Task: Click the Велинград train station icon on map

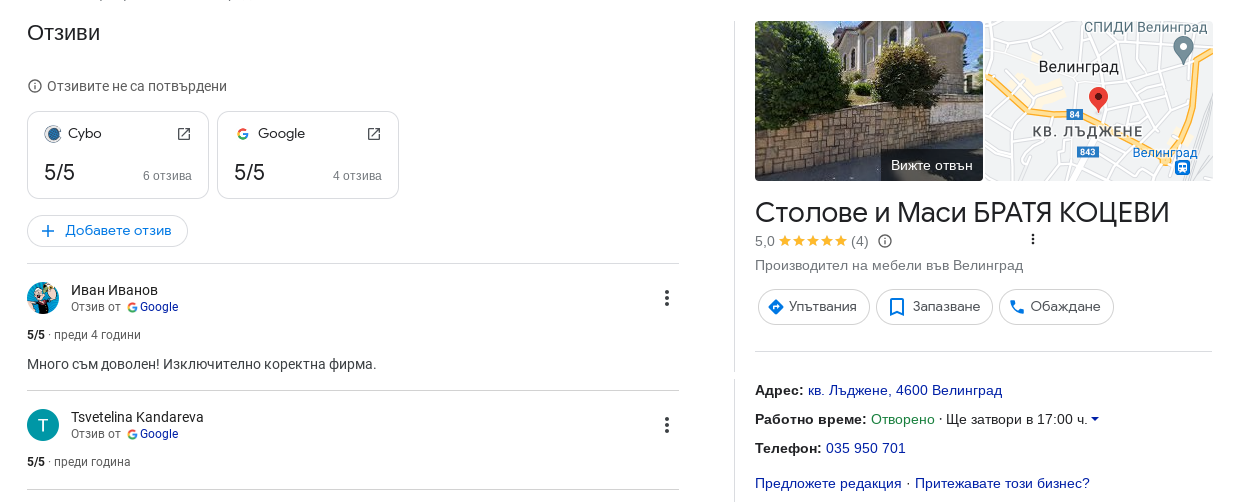Action: click(1183, 168)
